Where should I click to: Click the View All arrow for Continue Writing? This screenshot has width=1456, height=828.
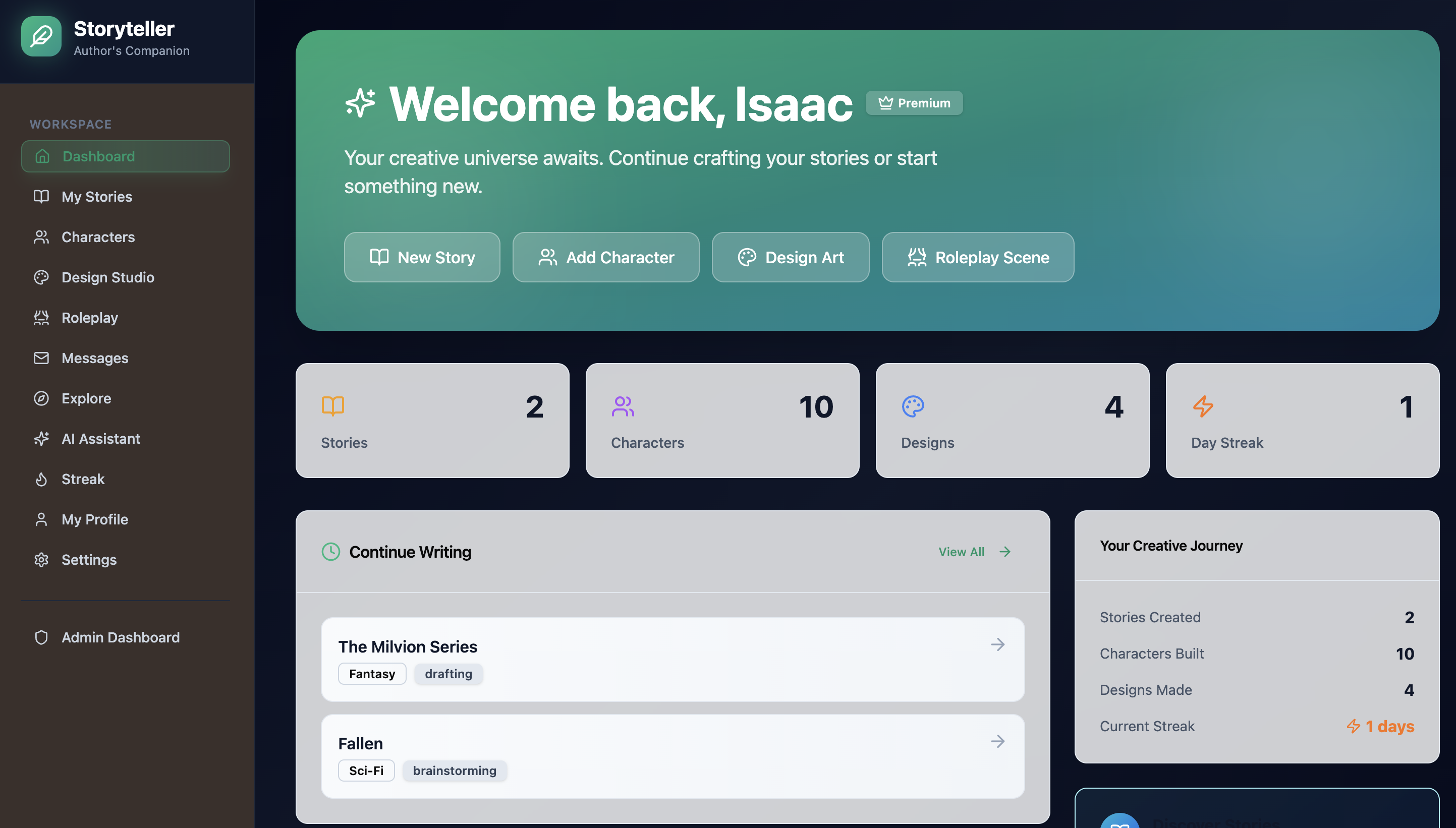[1004, 551]
